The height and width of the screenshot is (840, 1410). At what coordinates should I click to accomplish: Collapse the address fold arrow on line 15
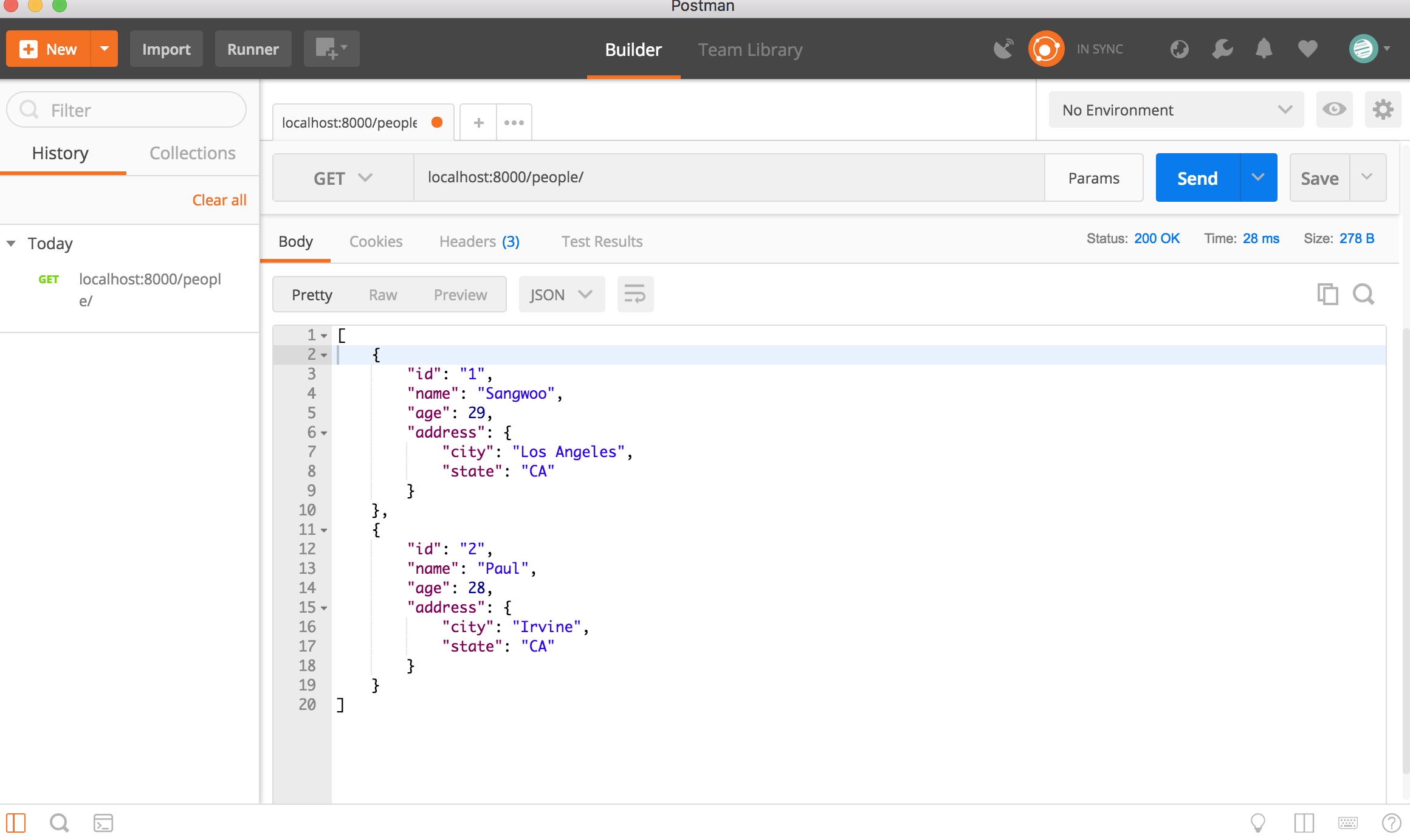coord(324,608)
